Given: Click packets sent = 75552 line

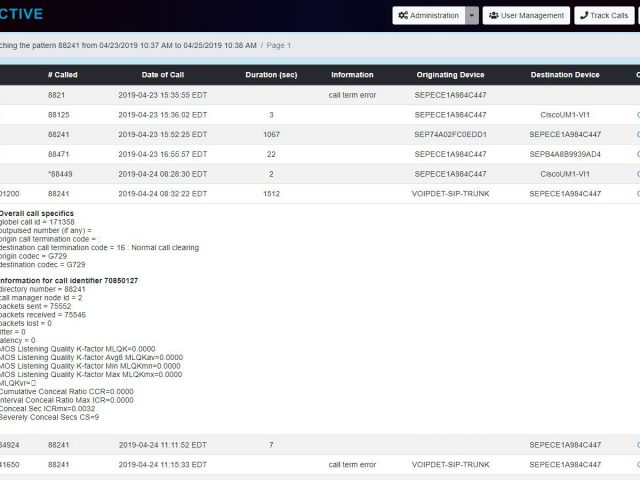Looking at the screenshot, I should coord(36,306).
